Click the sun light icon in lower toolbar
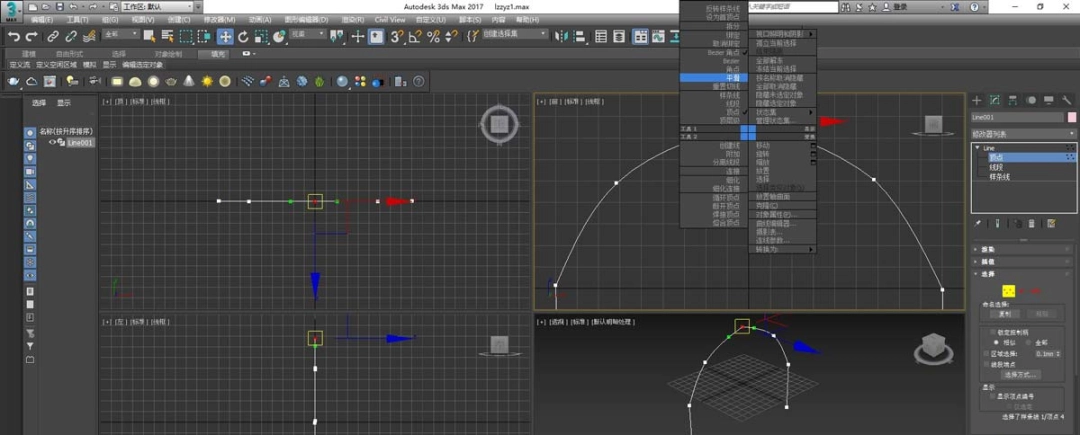1080x435 pixels. coord(207,81)
